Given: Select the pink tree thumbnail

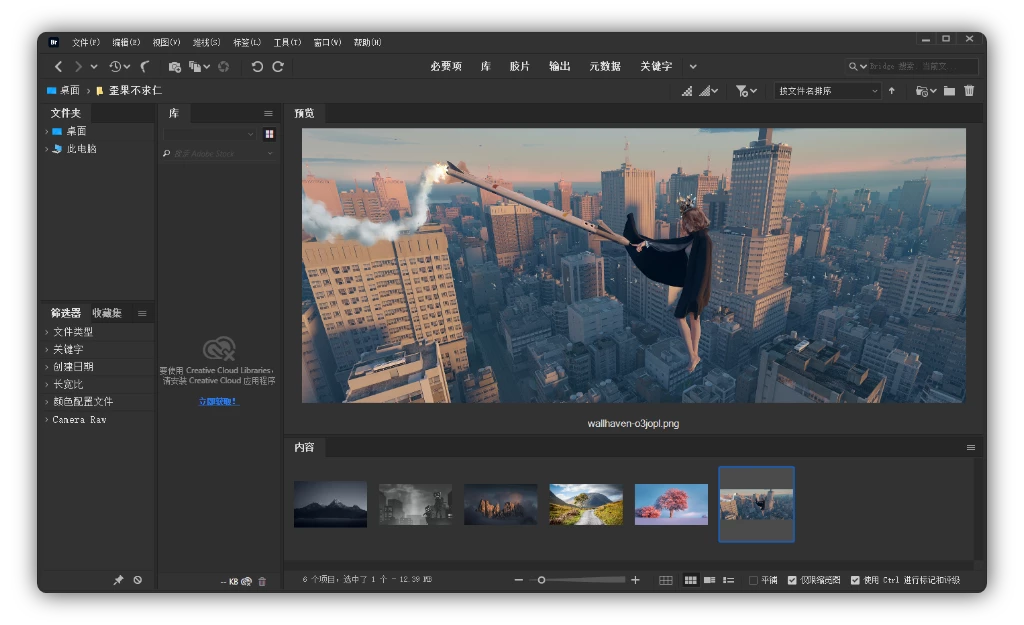Looking at the screenshot, I should pos(671,504).
